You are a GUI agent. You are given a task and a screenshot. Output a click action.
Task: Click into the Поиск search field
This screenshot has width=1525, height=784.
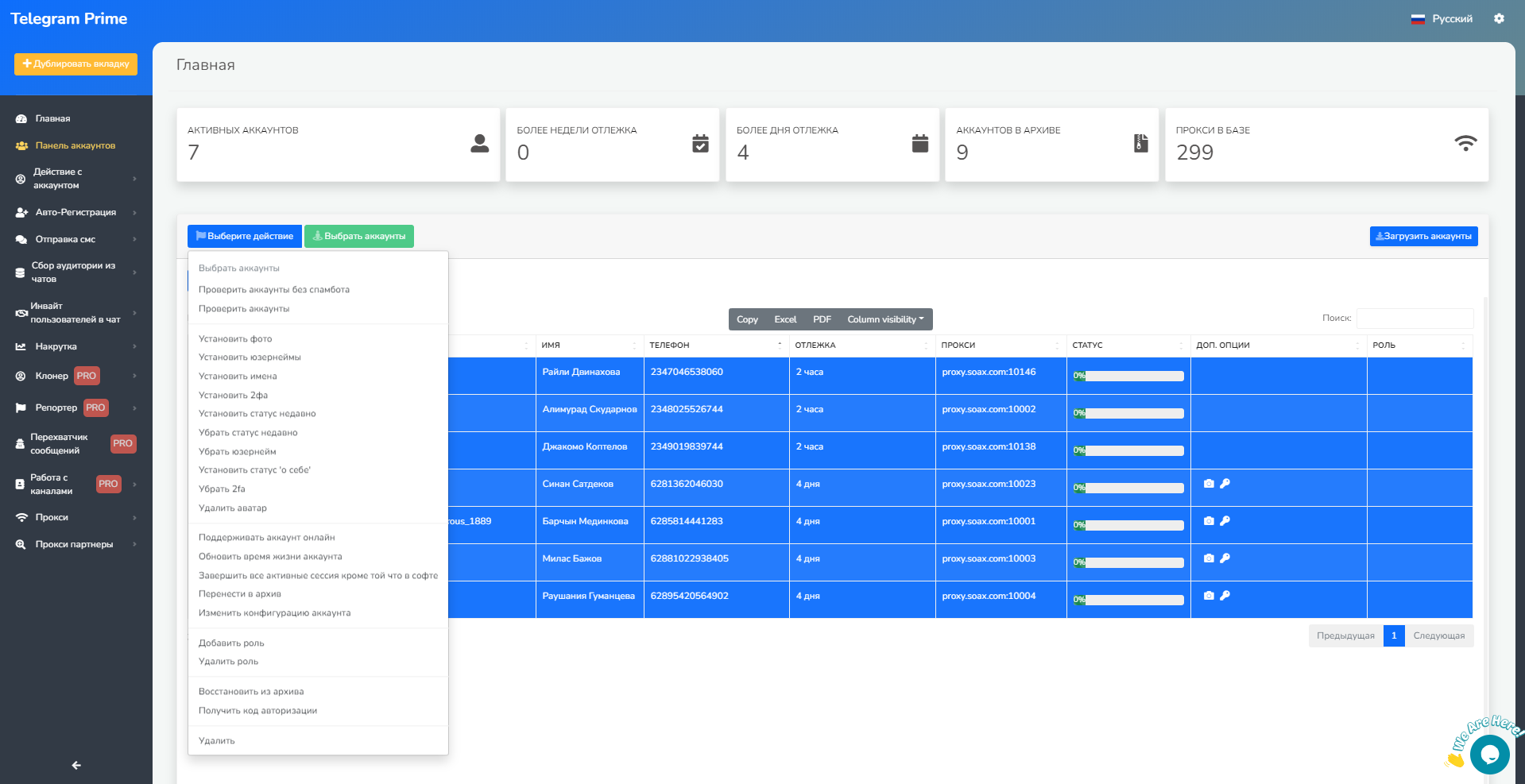[1415, 318]
